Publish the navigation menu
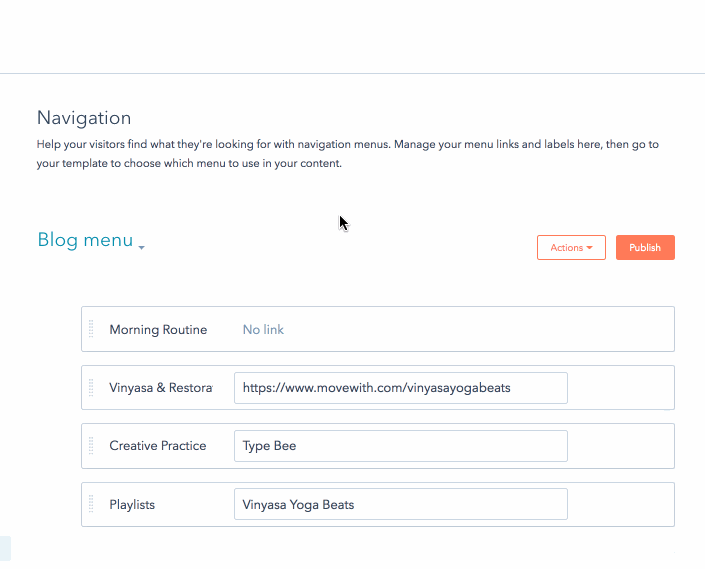Image resolution: width=705 pixels, height=569 pixels. (645, 248)
